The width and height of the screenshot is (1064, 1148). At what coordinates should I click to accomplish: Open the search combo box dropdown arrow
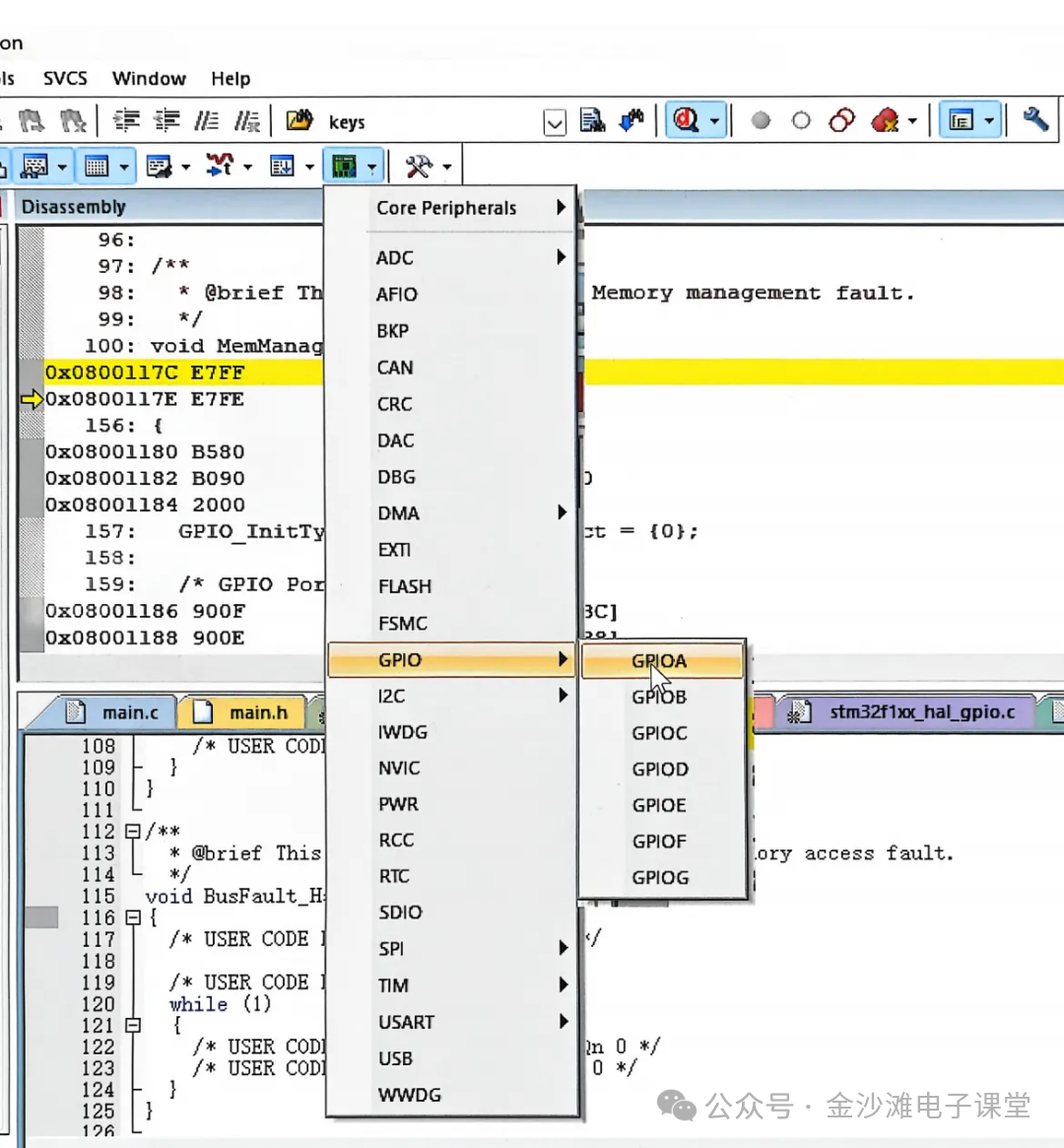555,123
